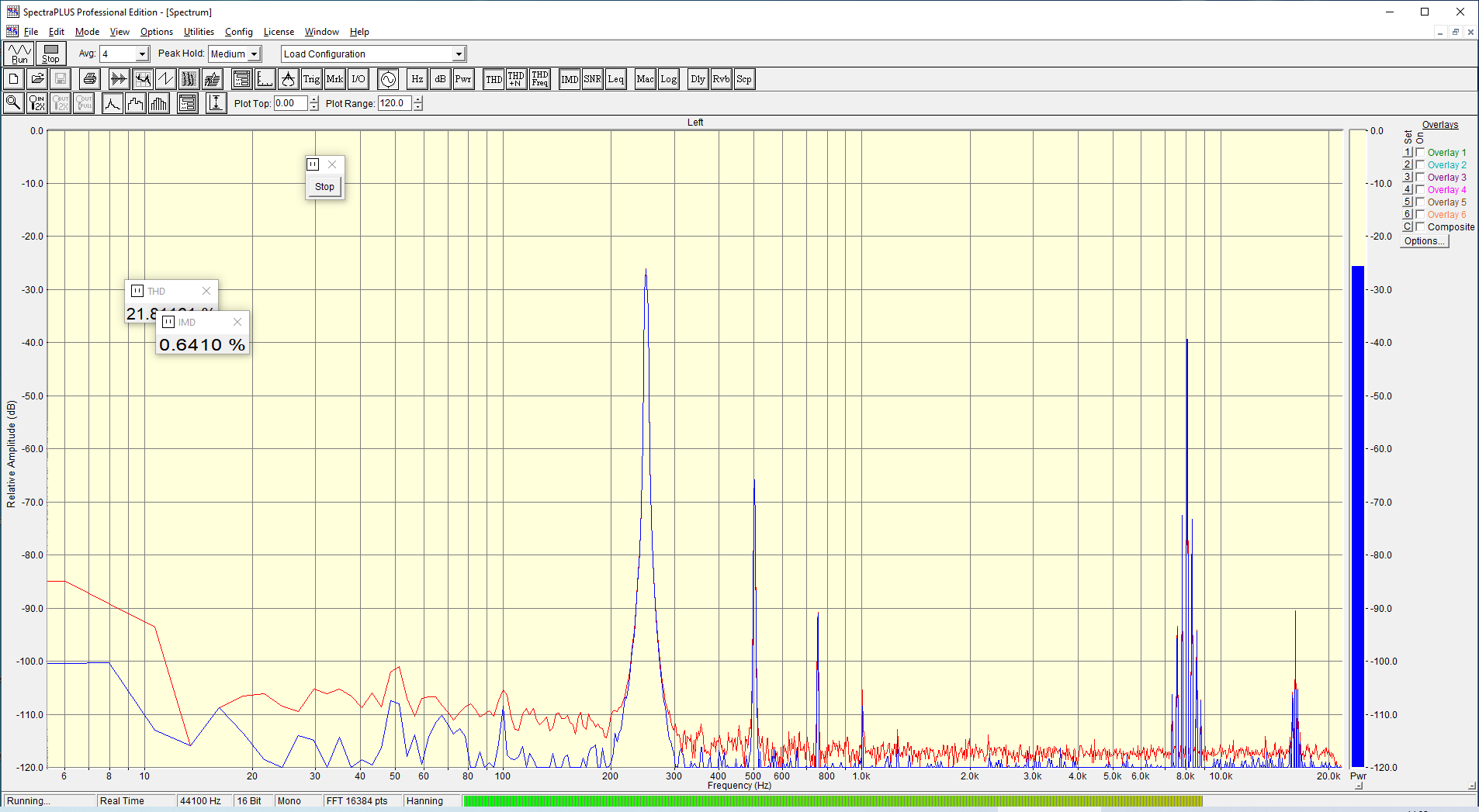Click the SNR measurement toolbar button
Image resolution: width=1479 pixels, height=812 pixels.
coord(592,79)
